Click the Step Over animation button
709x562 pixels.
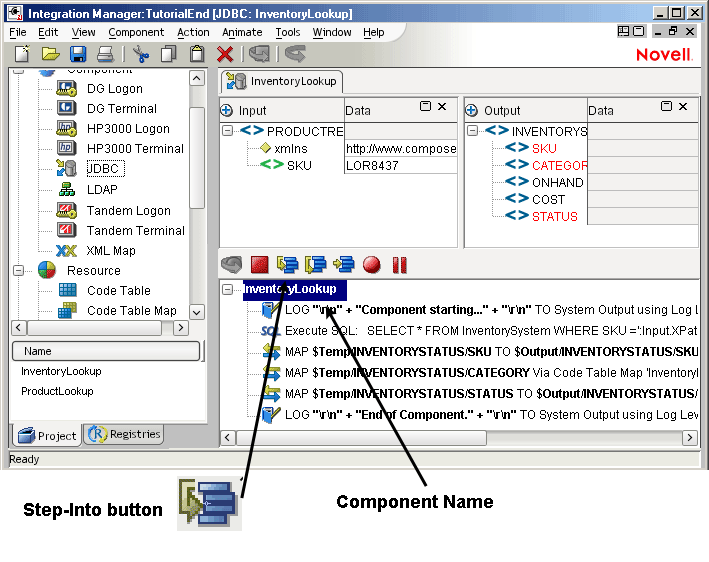point(316,264)
